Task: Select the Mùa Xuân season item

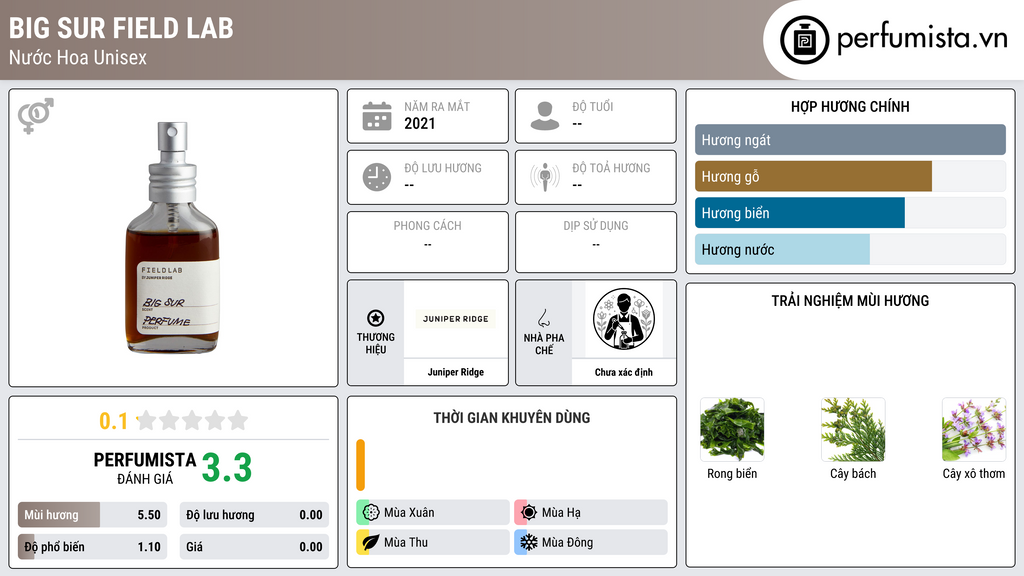Action: (x=433, y=513)
